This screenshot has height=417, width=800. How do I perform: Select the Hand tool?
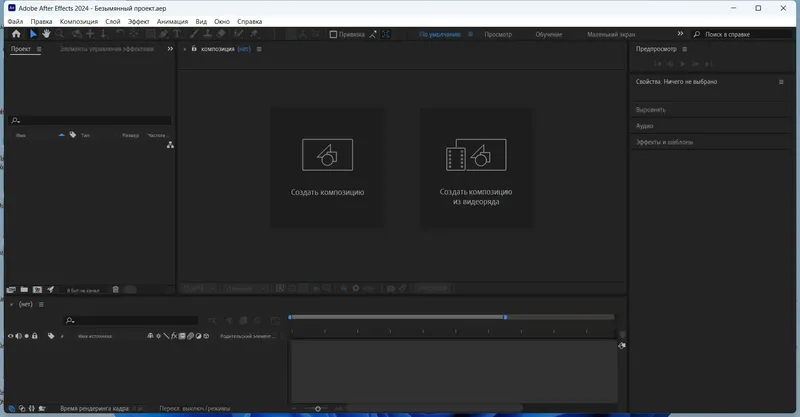tap(46, 34)
